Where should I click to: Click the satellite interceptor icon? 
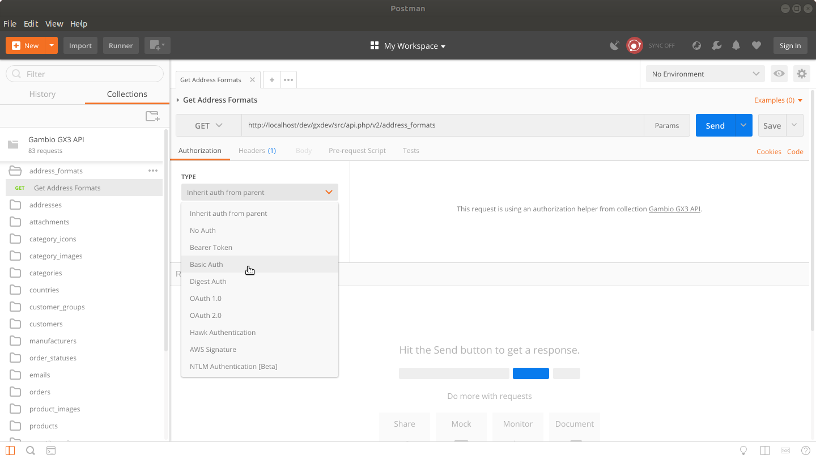pyautogui.click(x=615, y=45)
